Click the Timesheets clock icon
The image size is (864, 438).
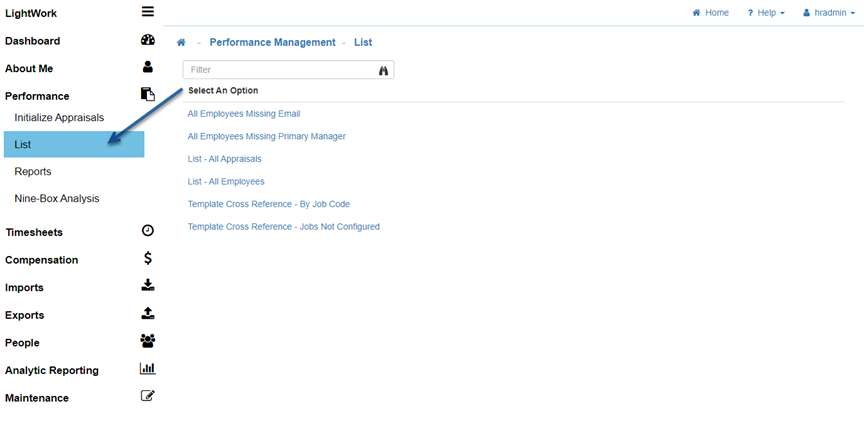click(x=148, y=231)
